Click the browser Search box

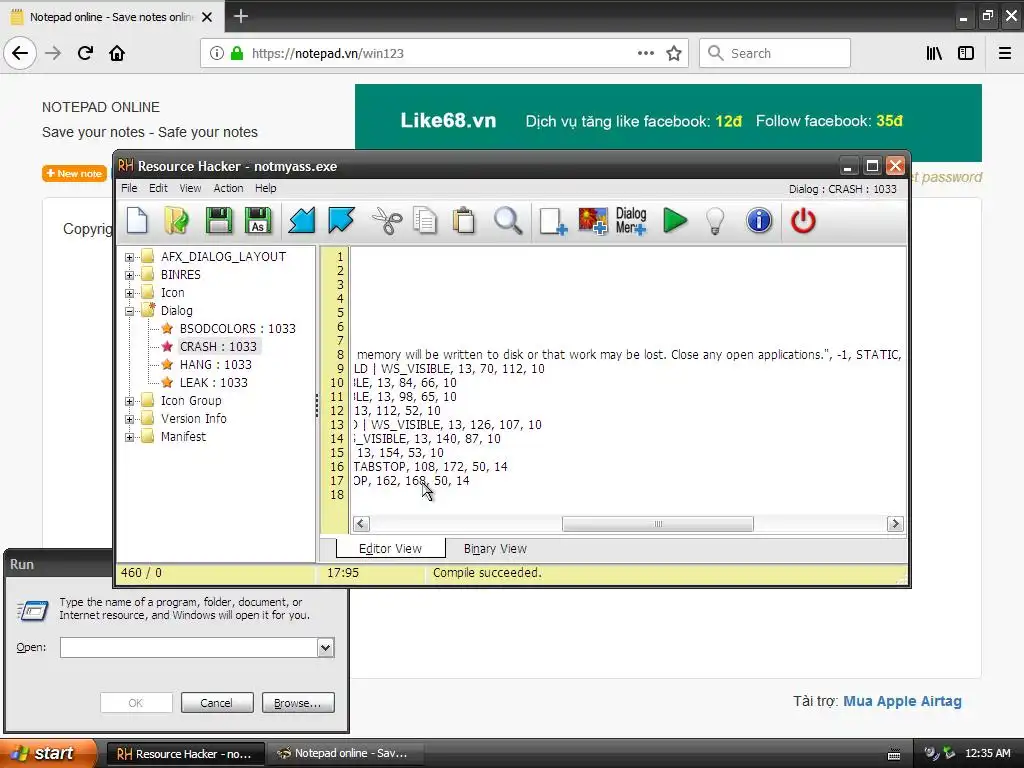click(x=775, y=53)
